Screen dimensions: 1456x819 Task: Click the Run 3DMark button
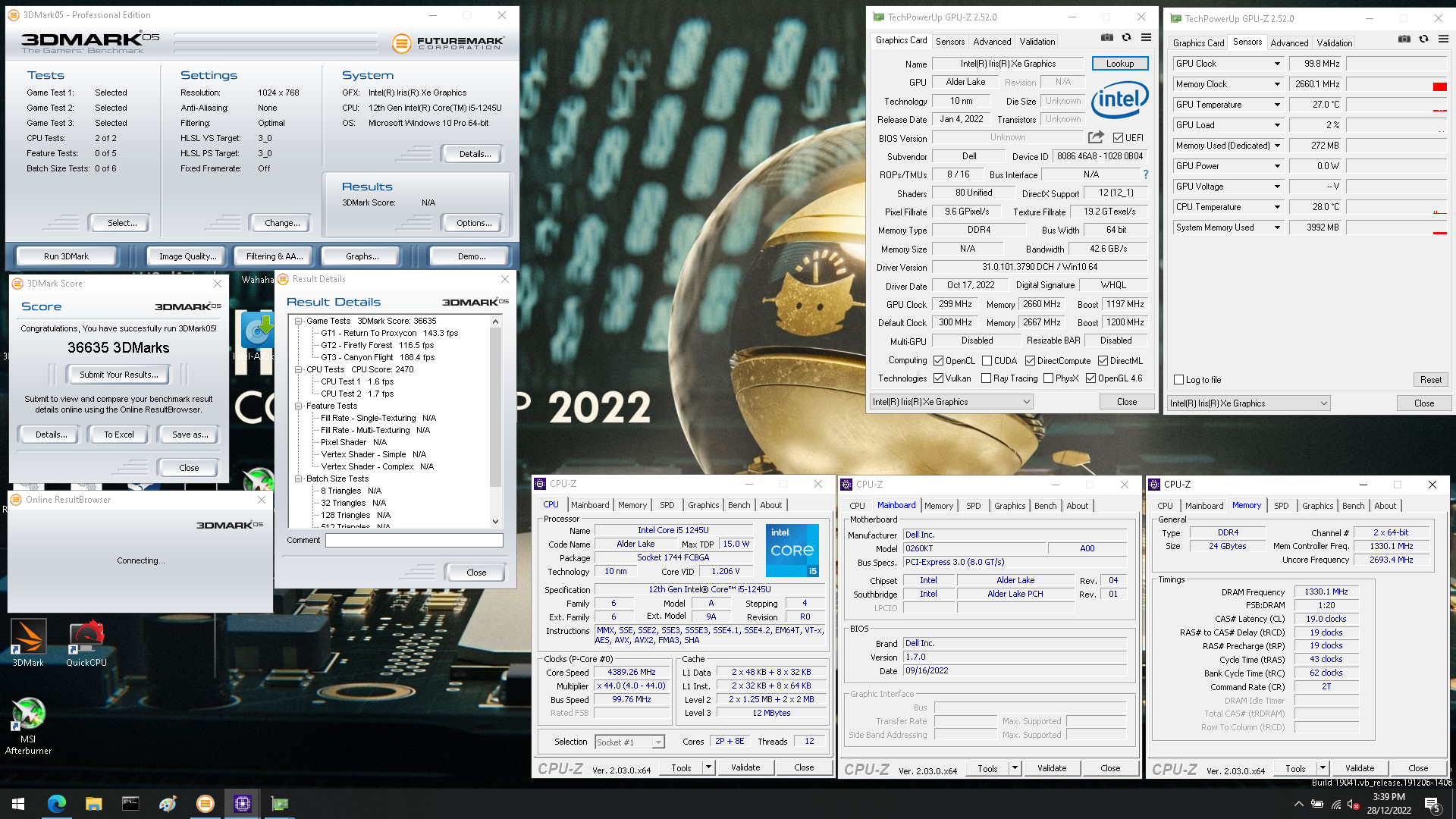point(66,256)
